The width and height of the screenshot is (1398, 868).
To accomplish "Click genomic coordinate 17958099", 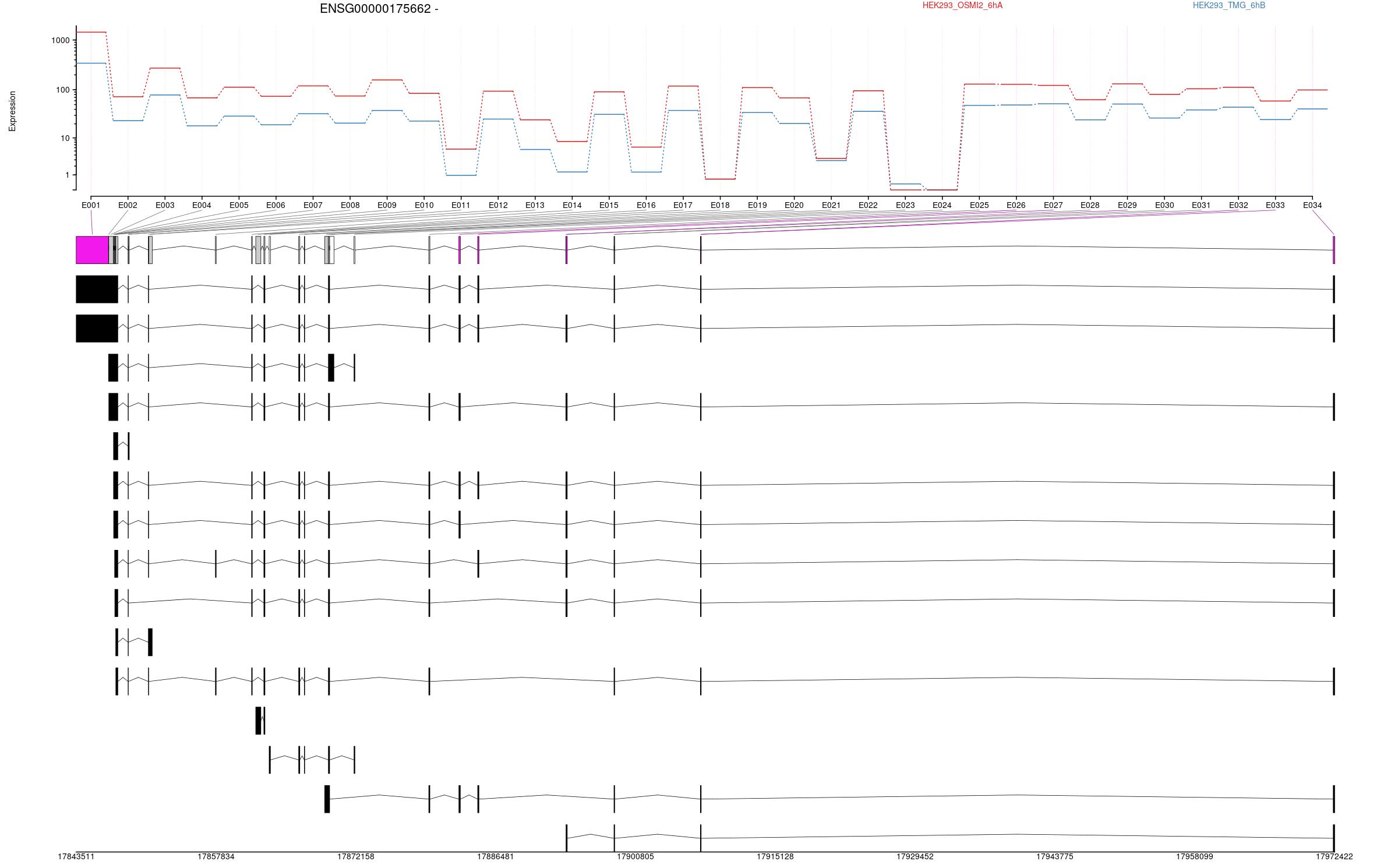I will pyautogui.click(x=1194, y=856).
